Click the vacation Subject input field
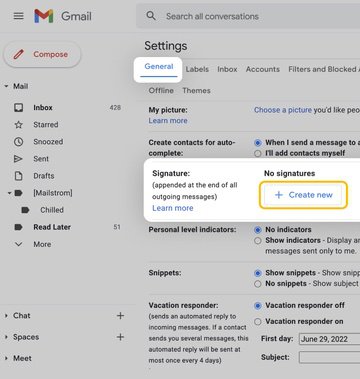The image size is (360, 379). pos(329,357)
